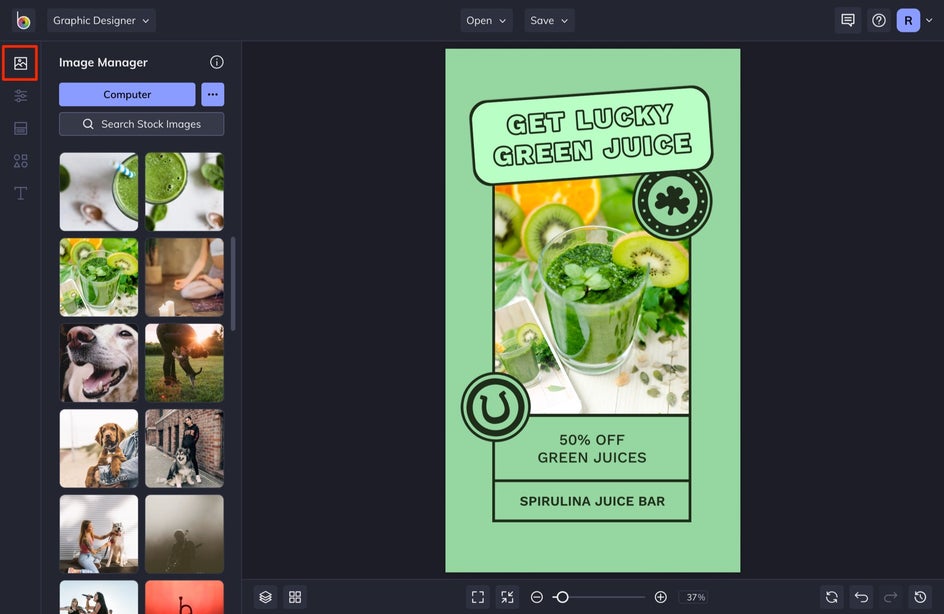Select the GET LUCKY GREEN JUICE title text
Screen dimensions: 944x614
(592, 136)
